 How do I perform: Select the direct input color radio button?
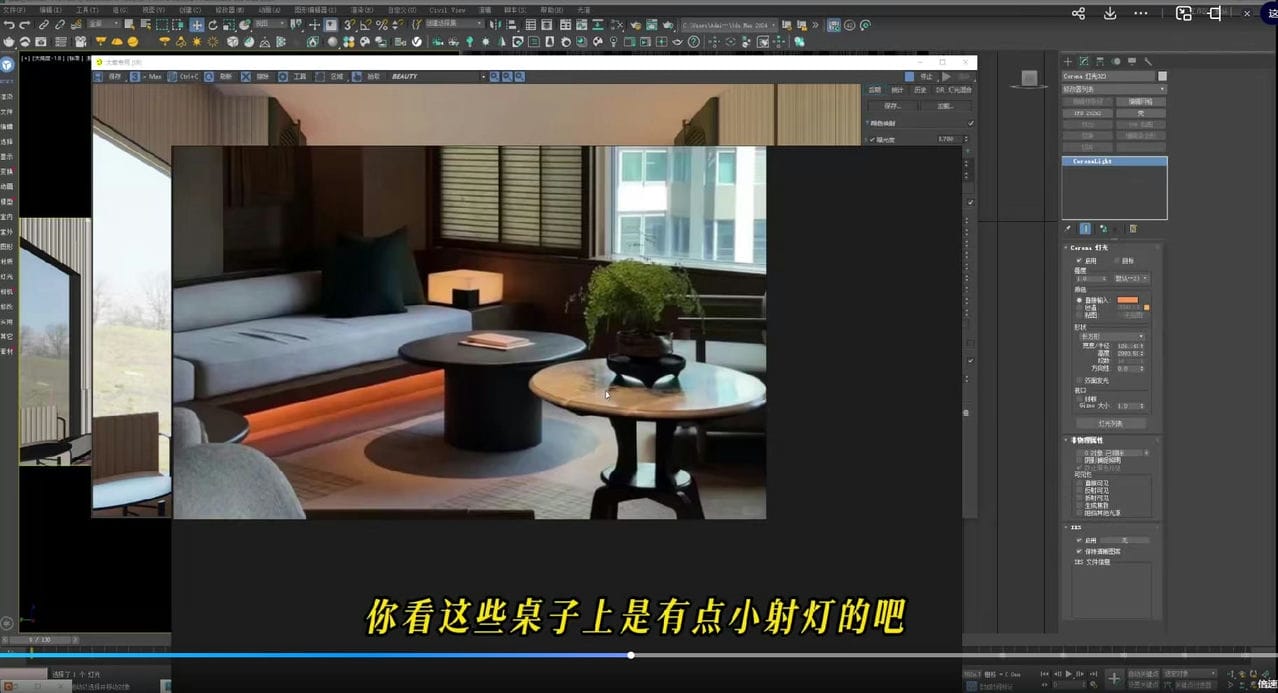[x=1079, y=299]
